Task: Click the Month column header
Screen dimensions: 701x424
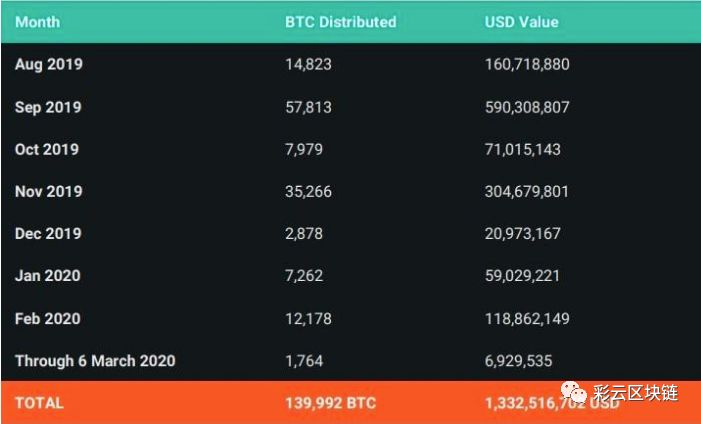Action: pos(38,22)
